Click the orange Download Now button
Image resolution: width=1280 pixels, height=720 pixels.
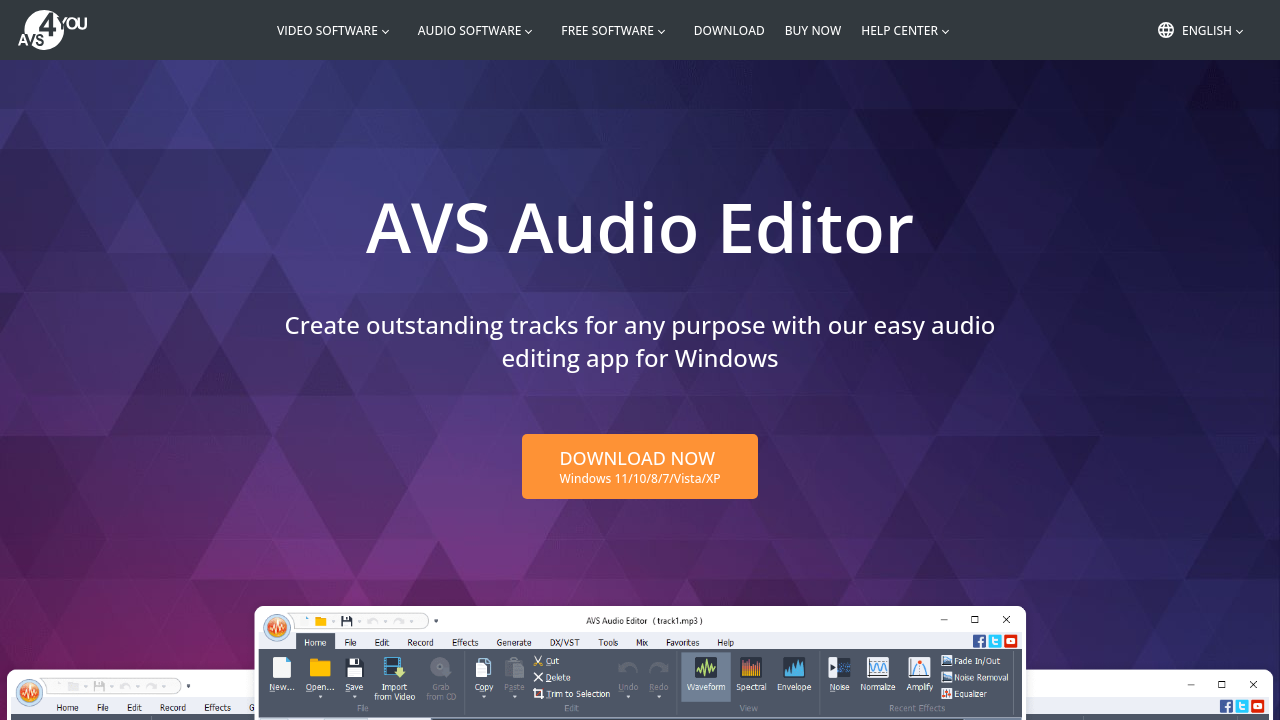click(x=640, y=466)
